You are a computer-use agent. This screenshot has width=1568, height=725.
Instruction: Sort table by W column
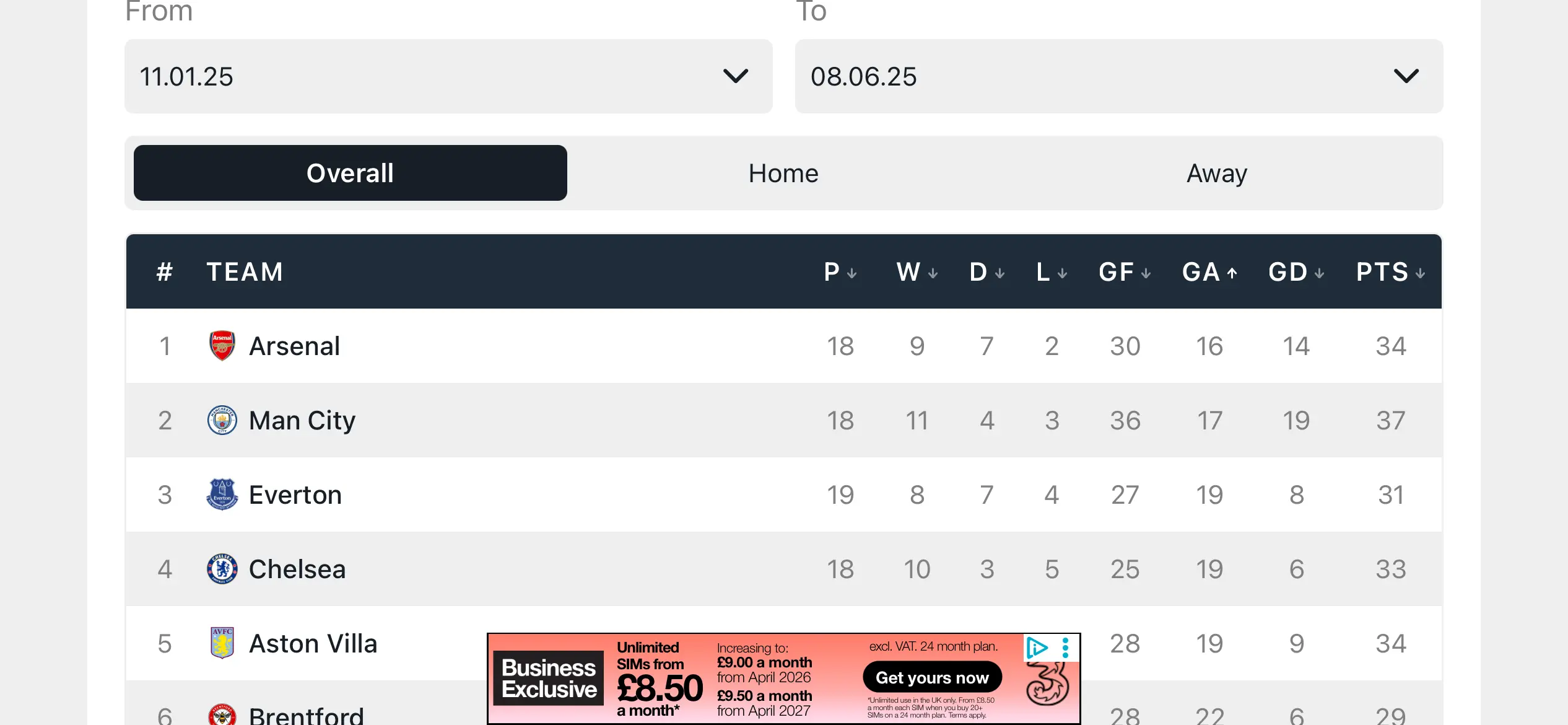pyautogui.click(x=917, y=272)
